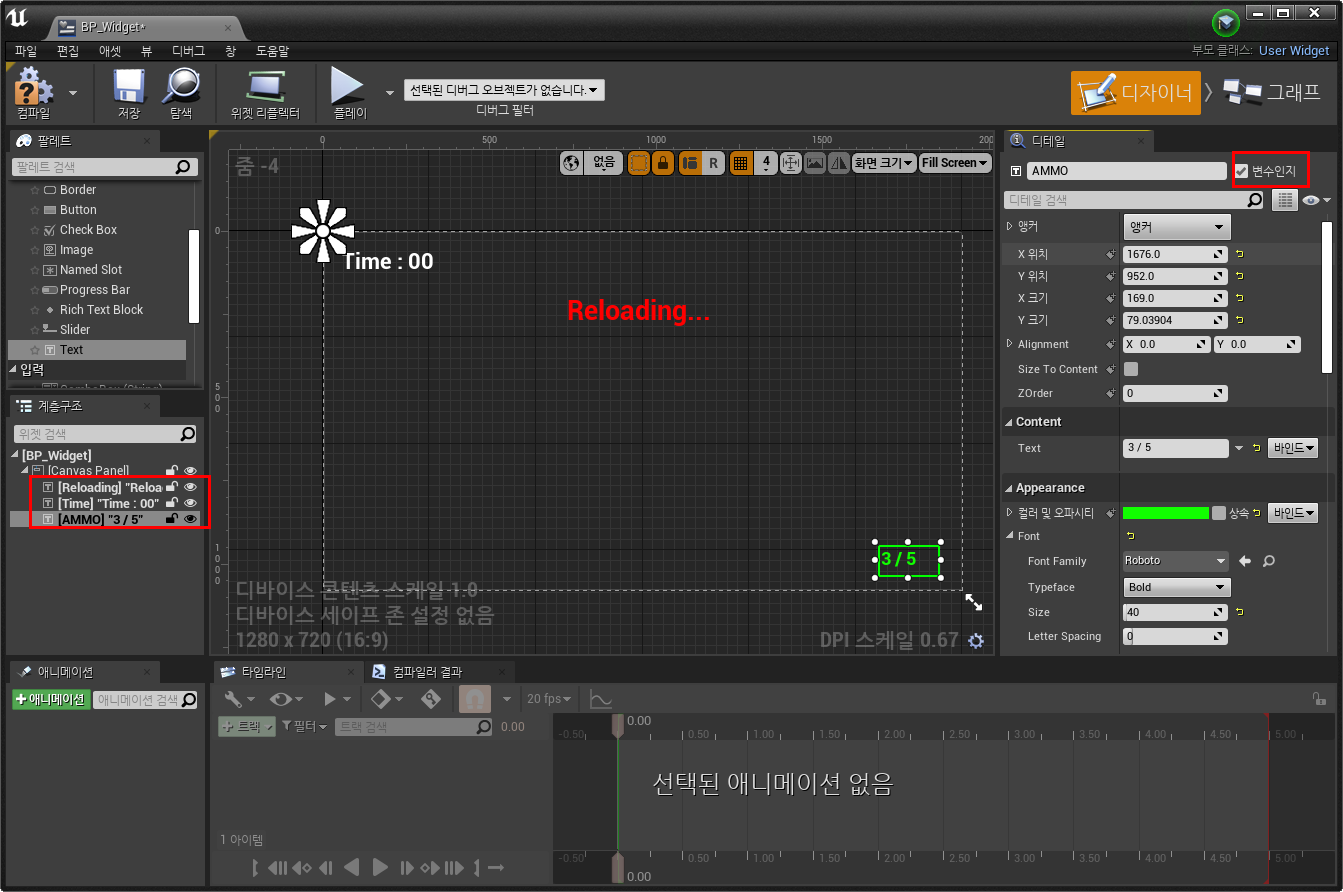Open the 20 fps frame rate dropdown
Viewport: 1343px width, 892px height.
[549, 699]
